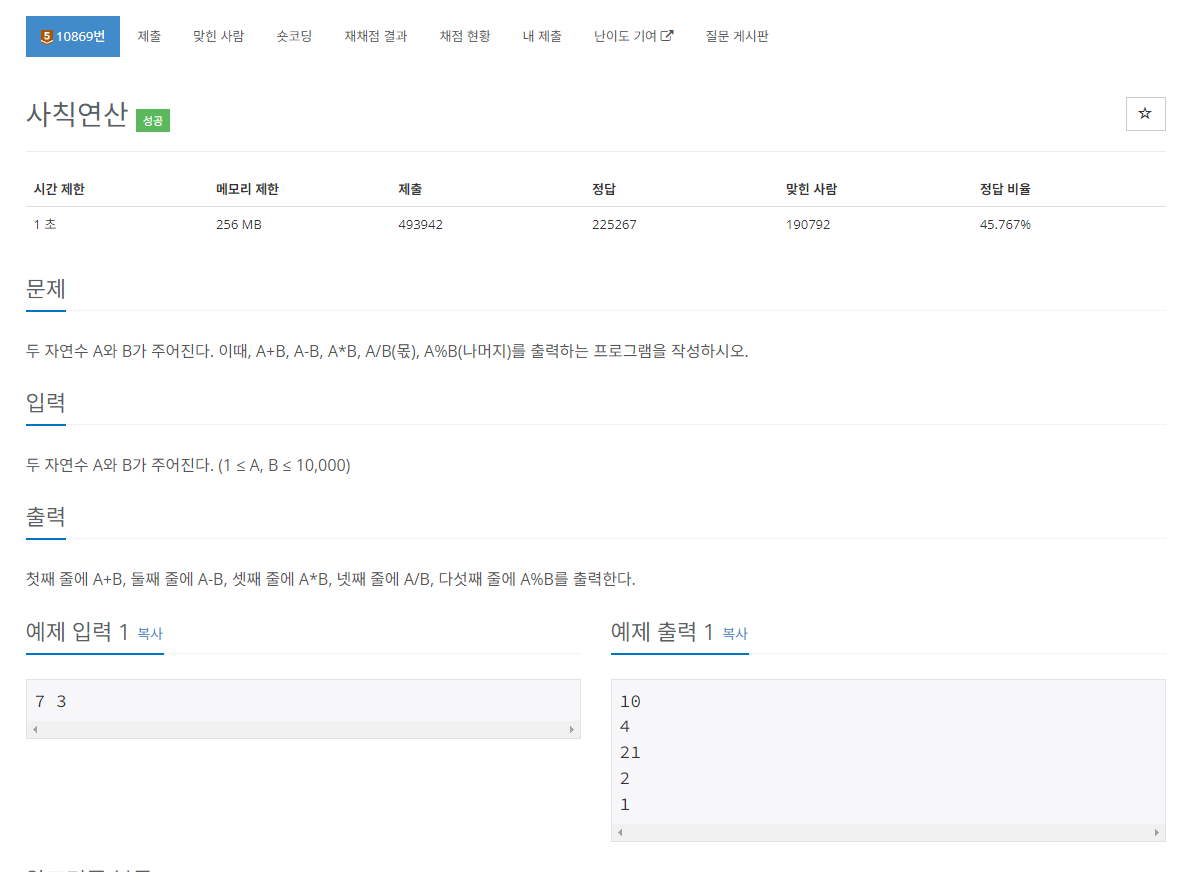Open the 재채점 결과 tab

click(x=375, y=36)
